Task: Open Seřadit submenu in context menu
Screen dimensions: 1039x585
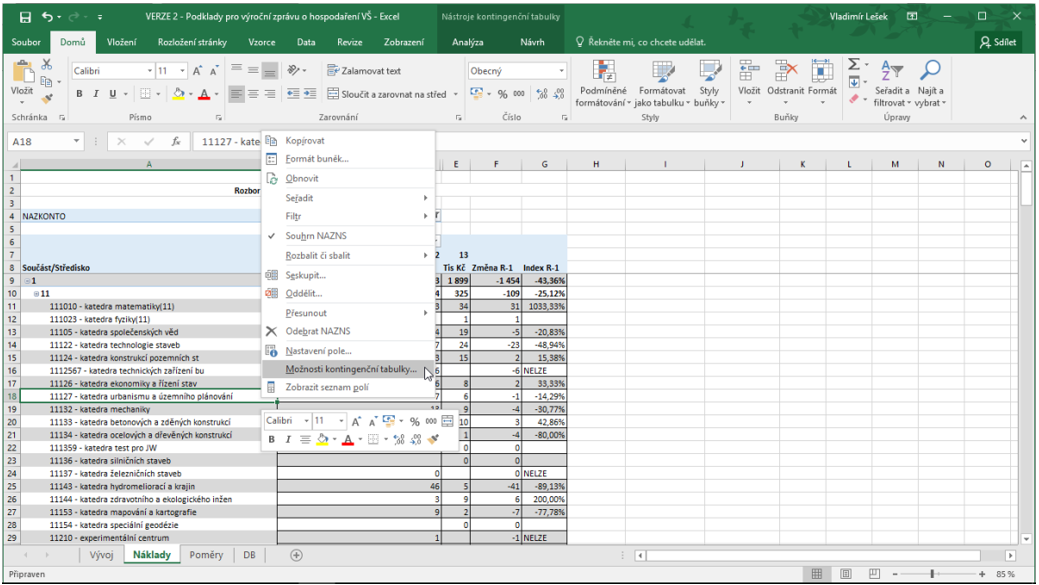Action: [x=349, y=198]
